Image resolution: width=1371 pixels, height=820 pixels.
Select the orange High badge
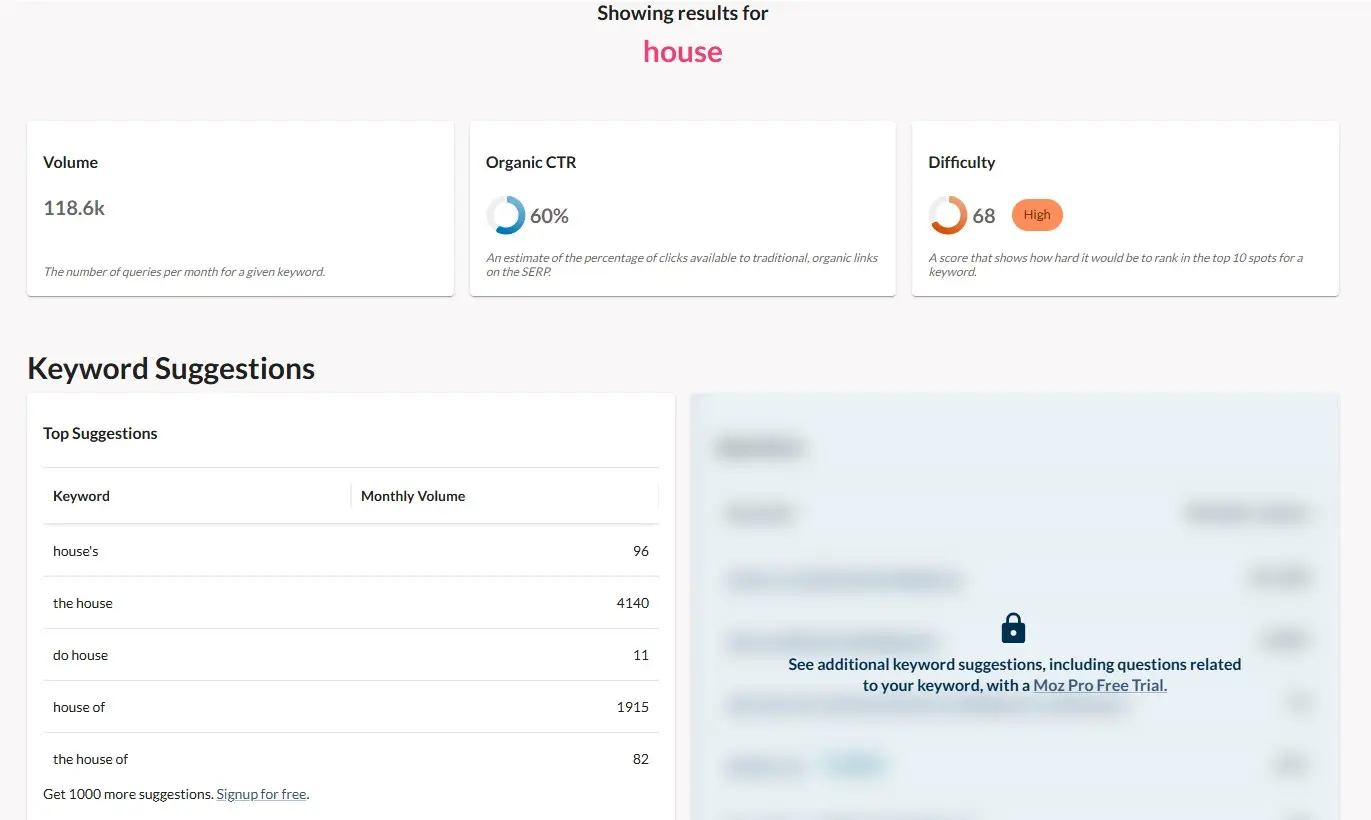[1036, 214]
